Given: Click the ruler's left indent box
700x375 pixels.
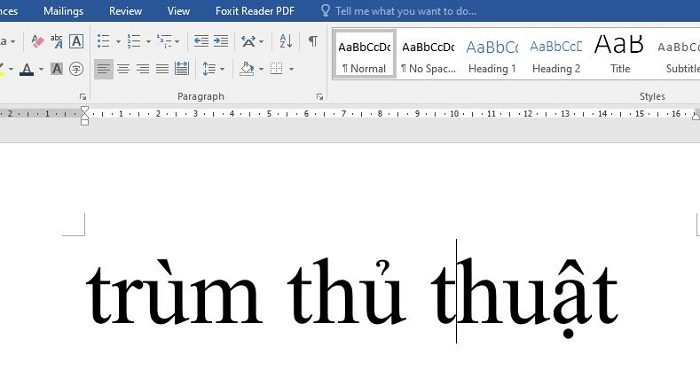Looking at the screenshot, I should point(84,122).
